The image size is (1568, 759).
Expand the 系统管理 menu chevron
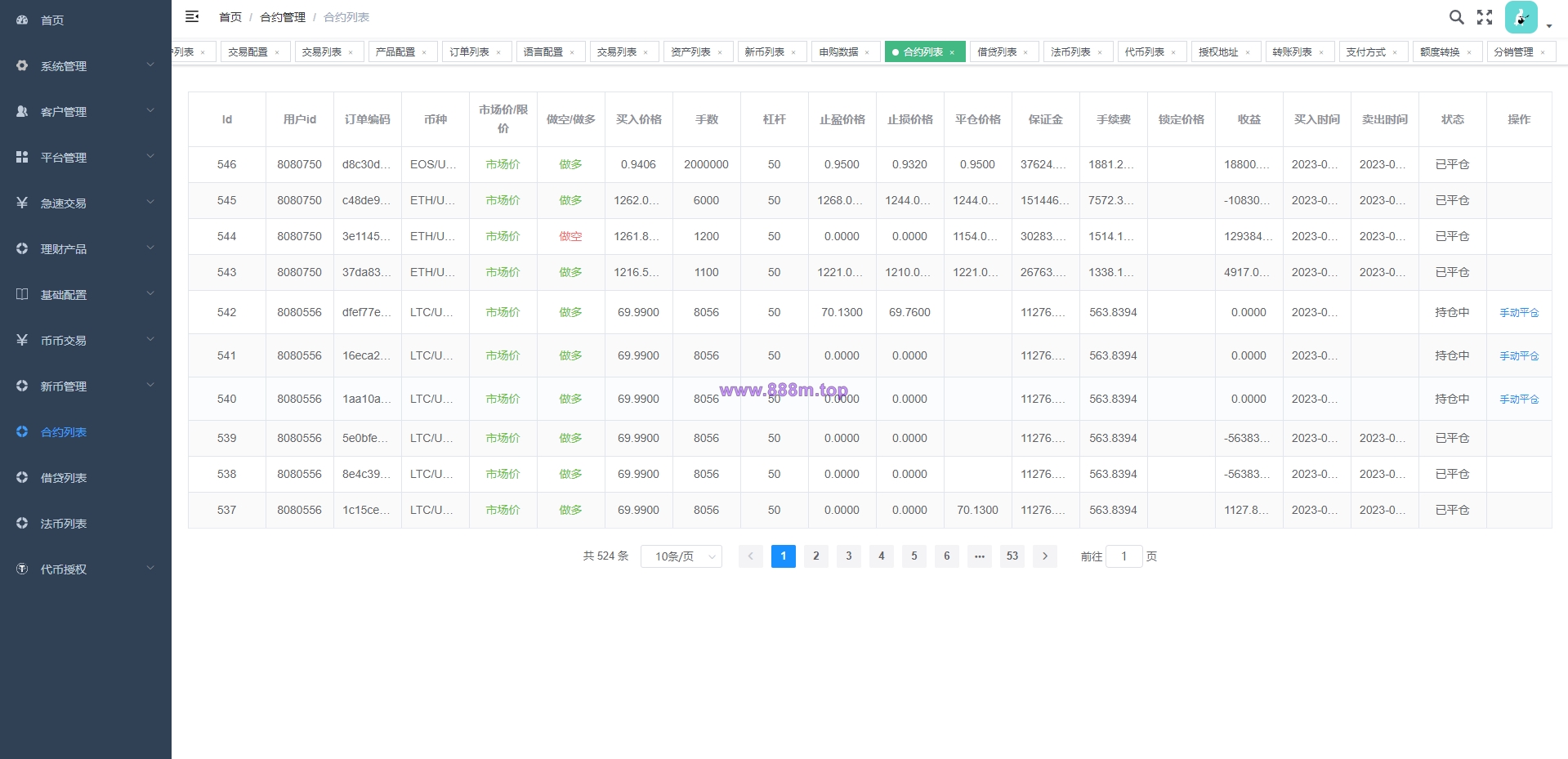[x=150, y=65]
